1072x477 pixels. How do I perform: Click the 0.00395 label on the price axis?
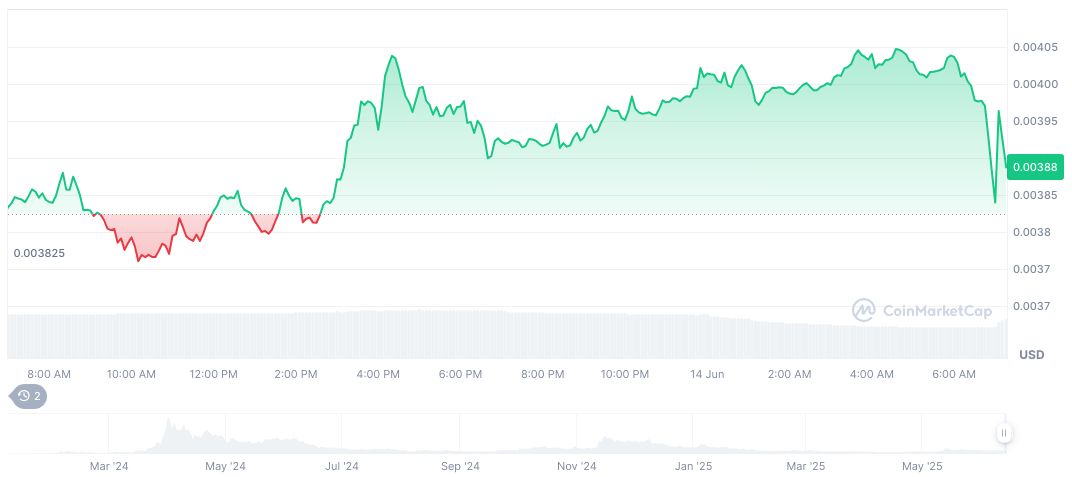pos(1033,121)
